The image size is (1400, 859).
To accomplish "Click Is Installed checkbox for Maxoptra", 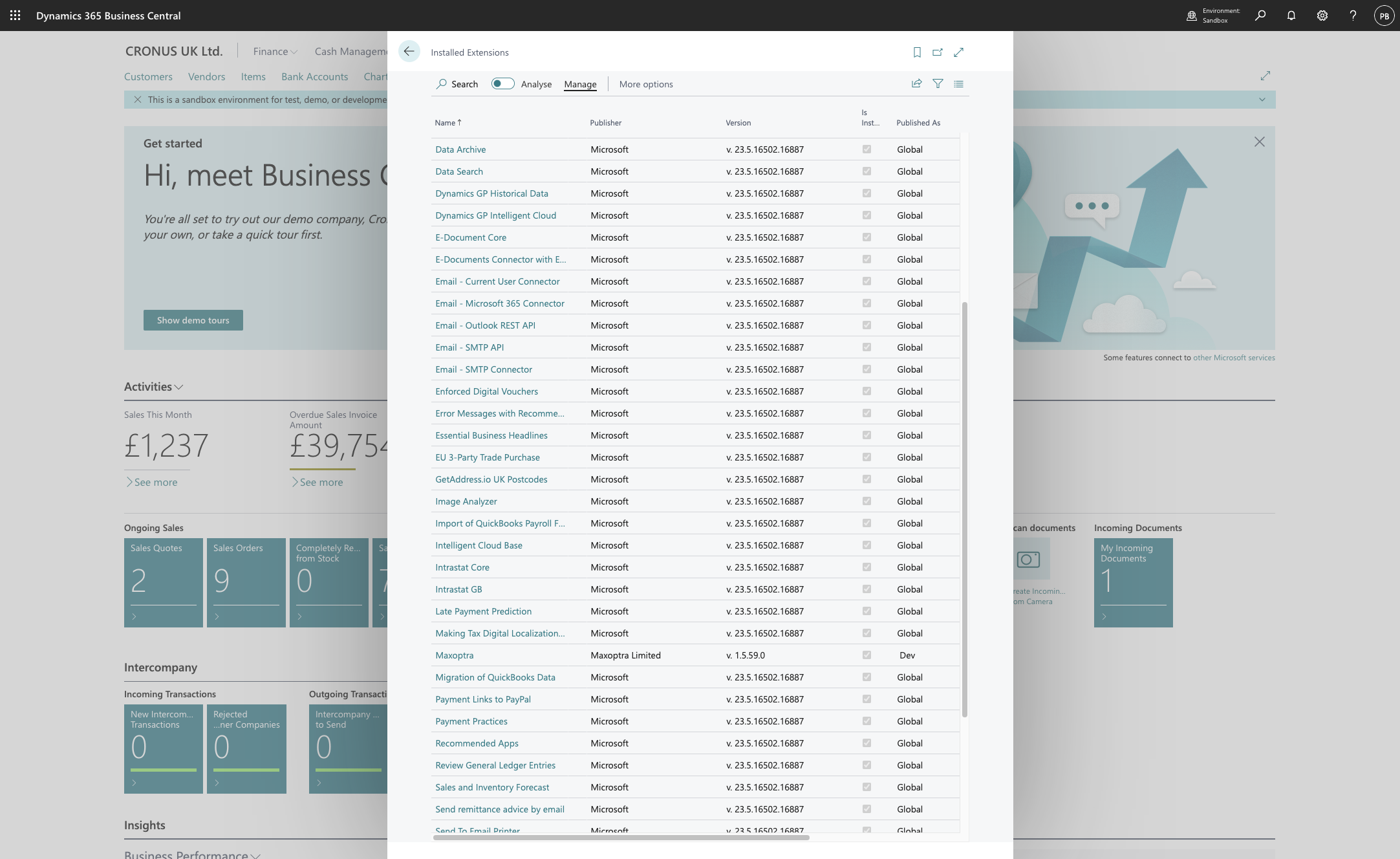I will click(867, 655).
